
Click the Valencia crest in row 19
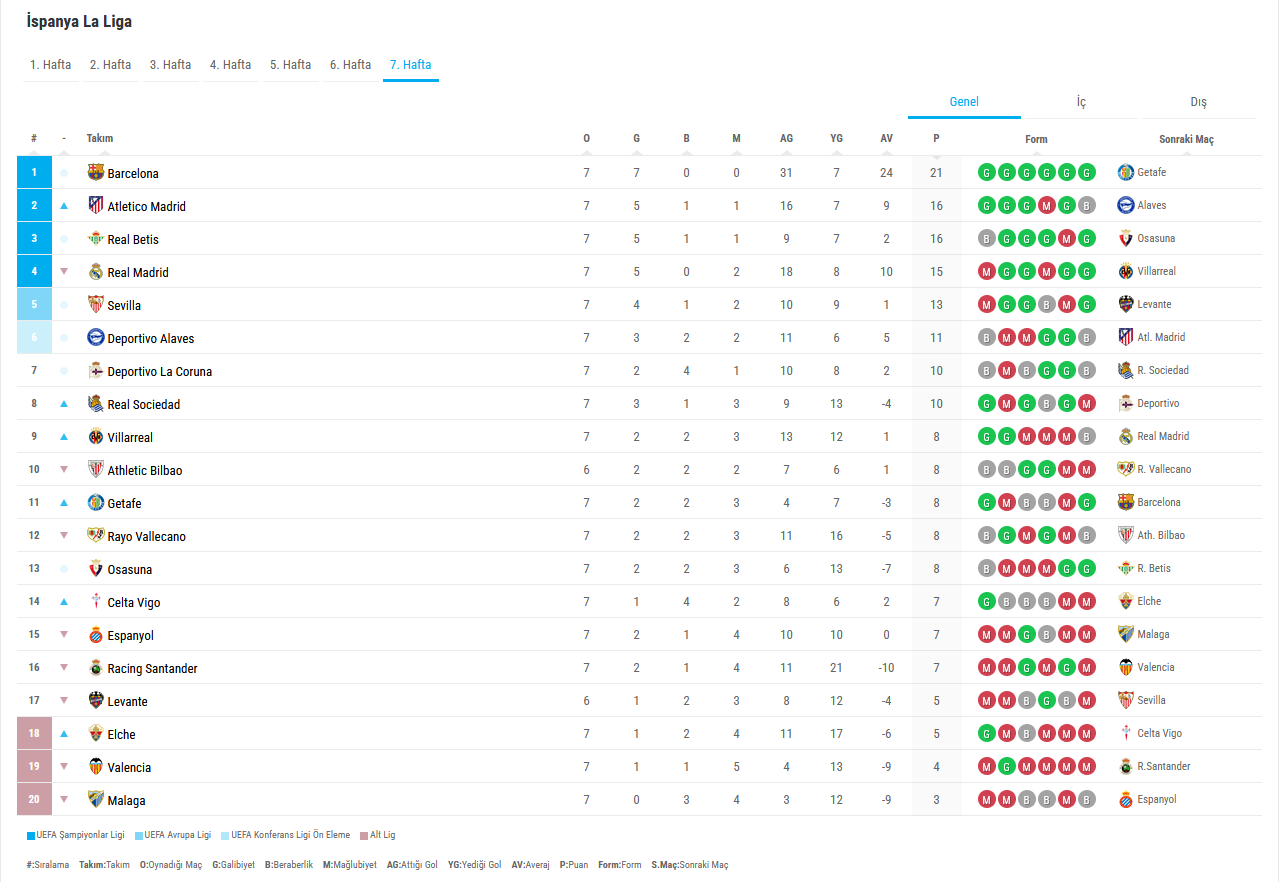[x=96, y=766]
